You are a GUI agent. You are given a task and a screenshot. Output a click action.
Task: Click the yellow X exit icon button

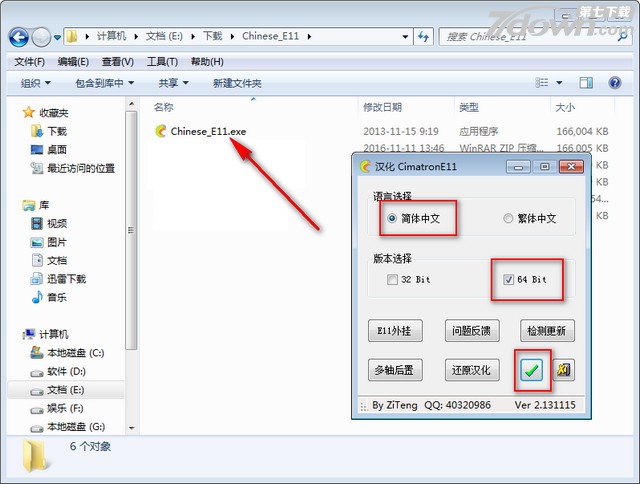click(564, 370)
